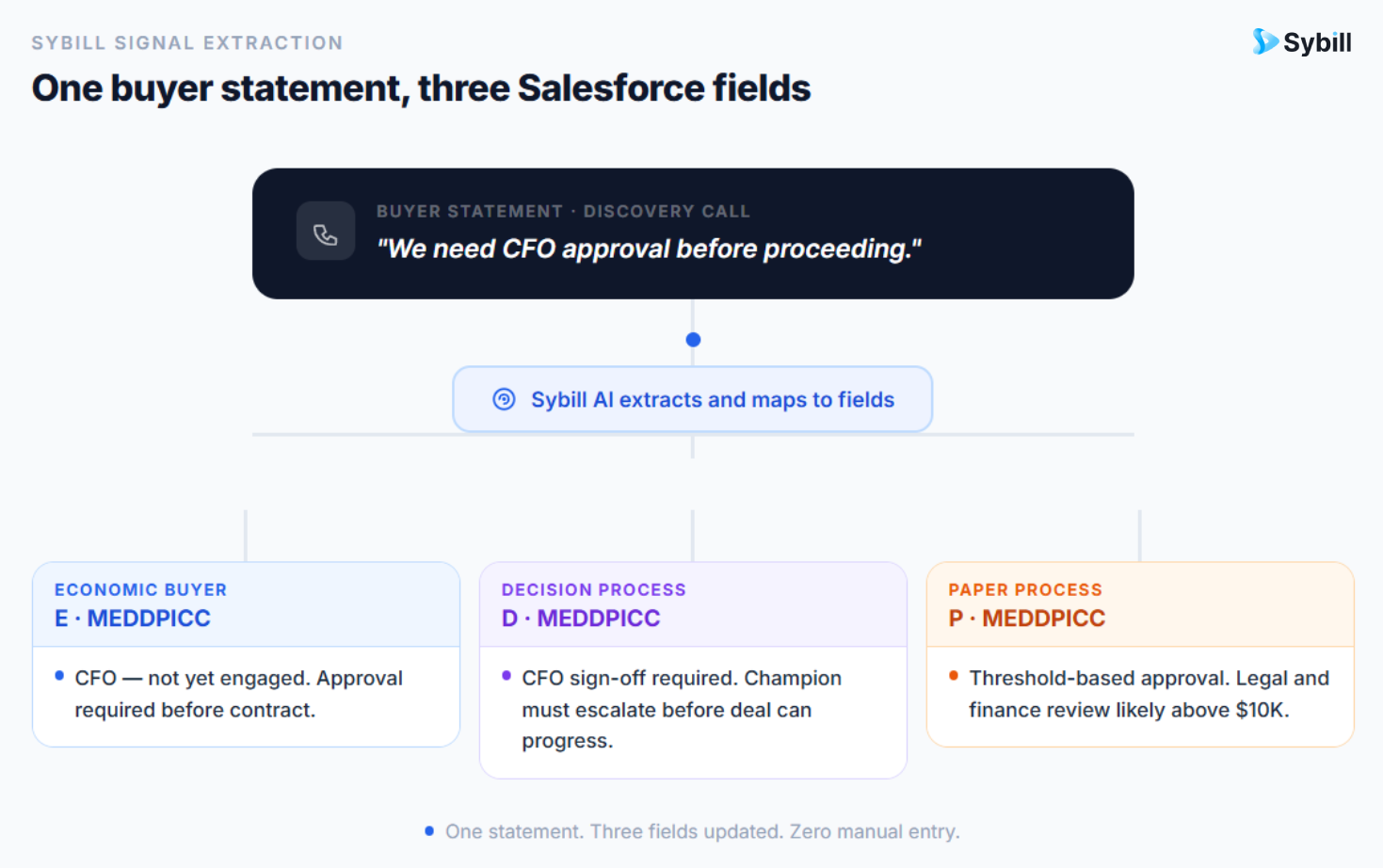Click "CFO — not yet engaged" text
The height and width of the screenshot is (868, 1383).
point(239,694)
